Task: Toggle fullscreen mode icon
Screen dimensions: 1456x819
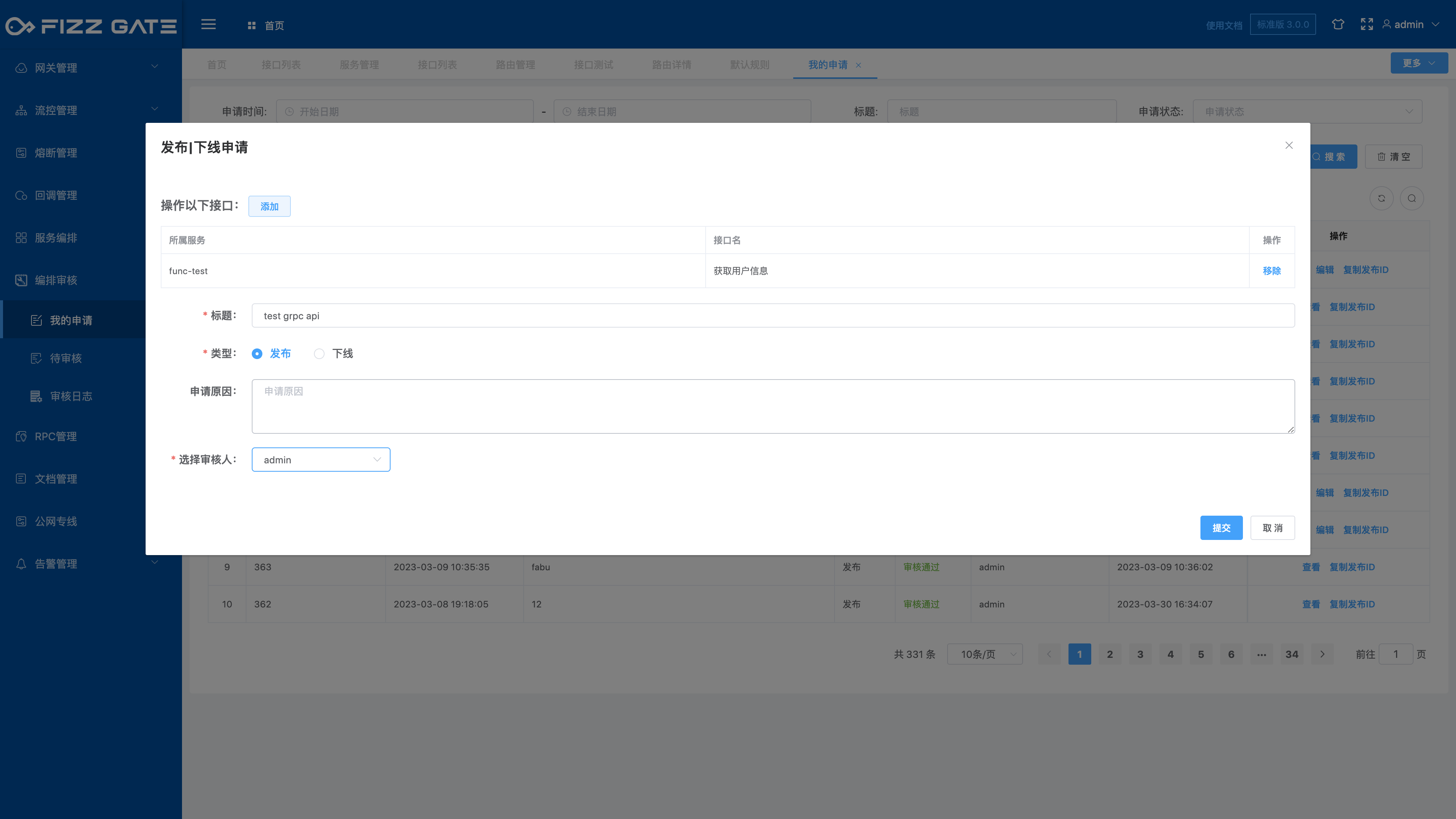Action: pyautogui.click(x=1367, y=24)
